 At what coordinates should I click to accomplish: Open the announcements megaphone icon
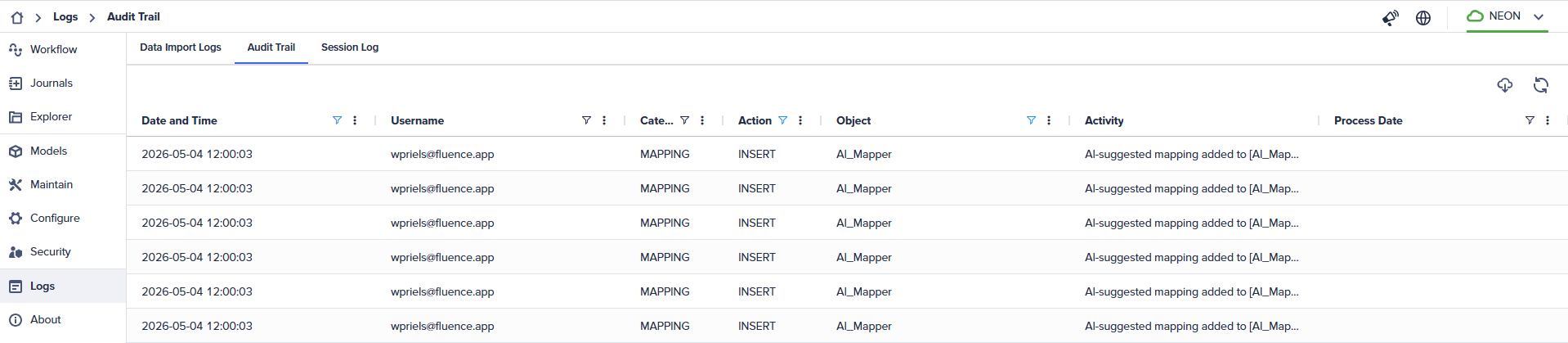tap(1390, 17)
